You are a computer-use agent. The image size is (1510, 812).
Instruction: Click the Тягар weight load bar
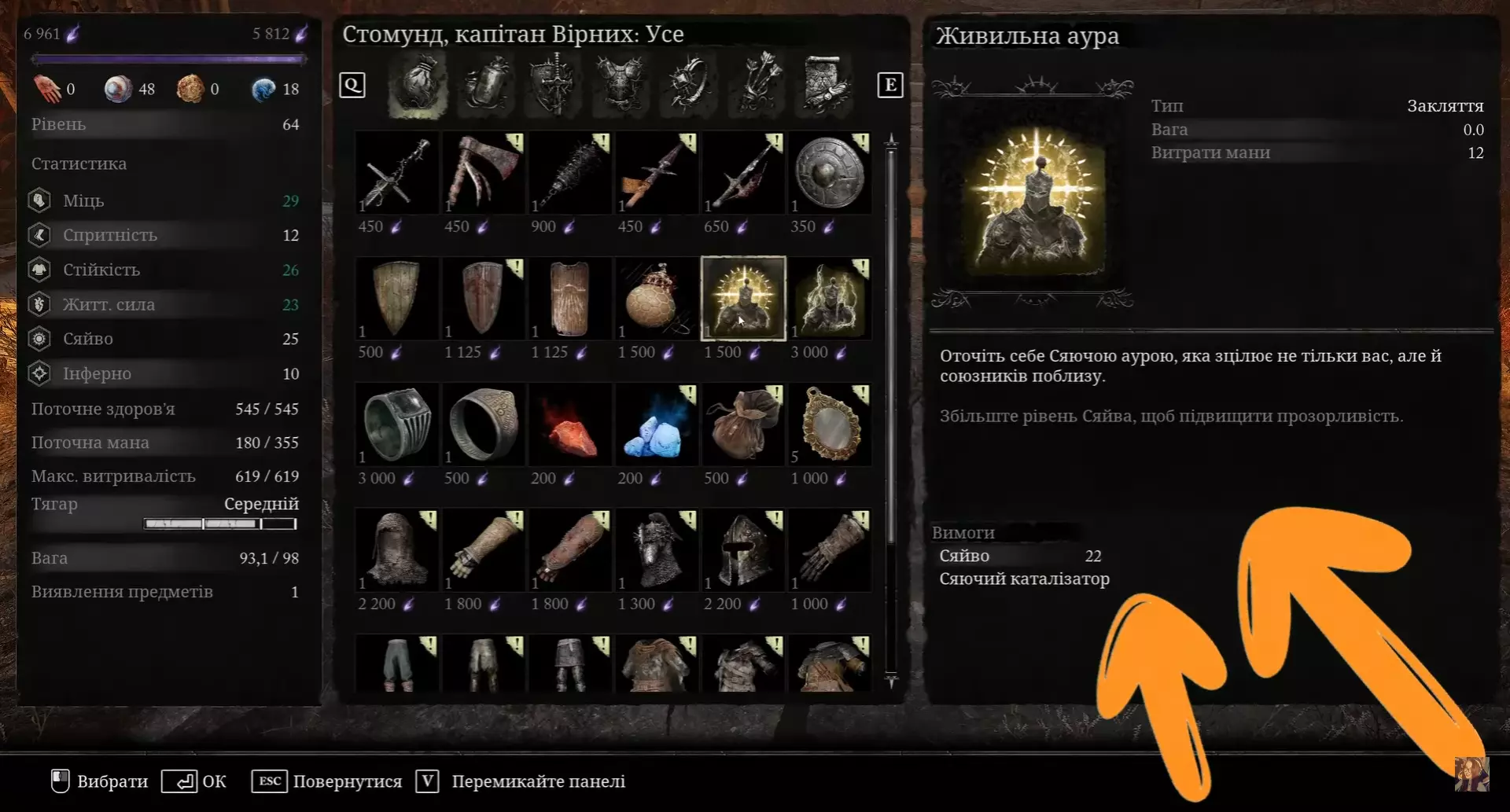click(220, 524)
